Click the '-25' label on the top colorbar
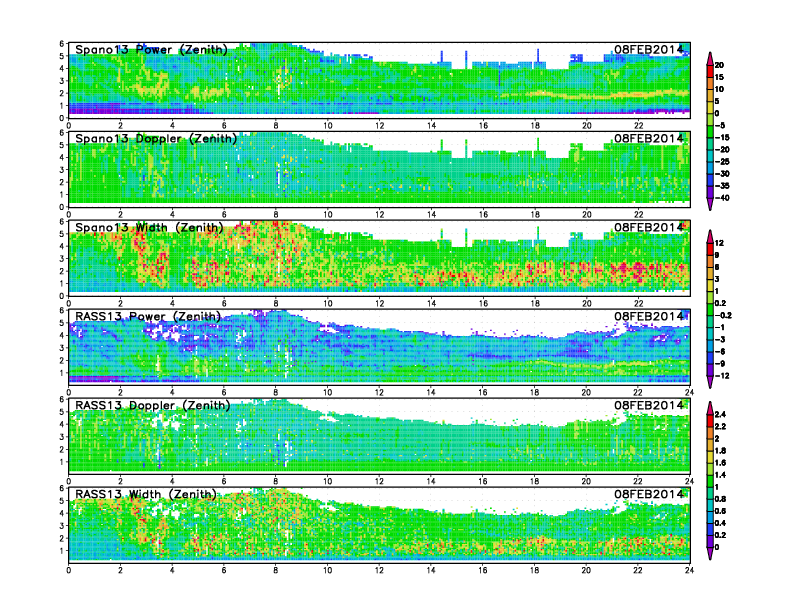792x612 pixels. [x=722, y=162]
